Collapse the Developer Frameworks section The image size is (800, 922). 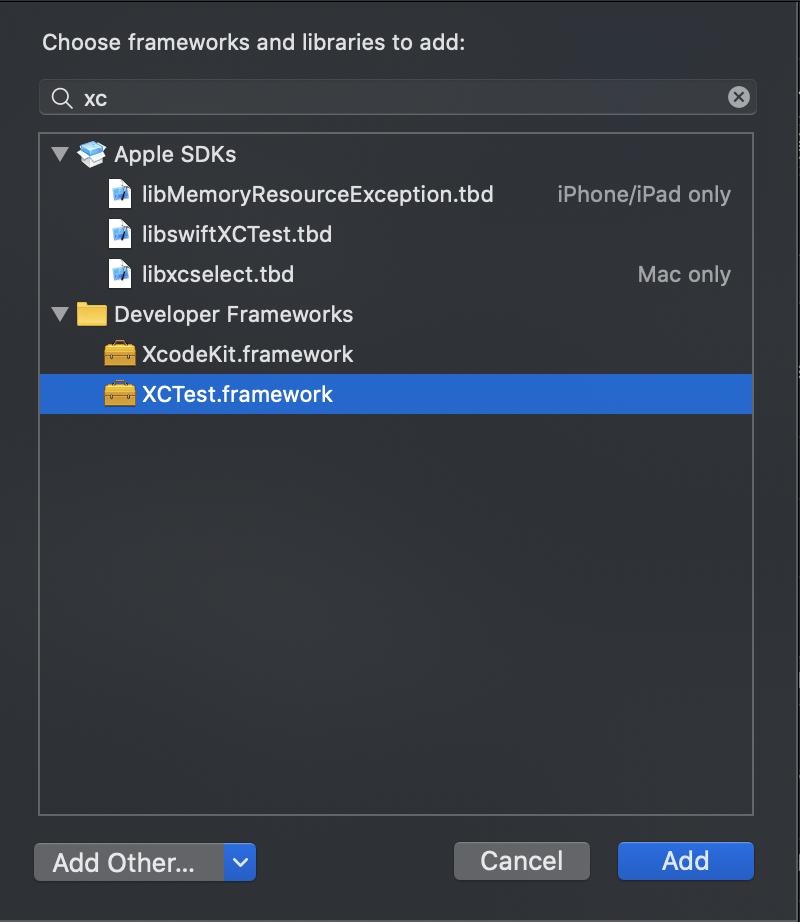(x=60, y=314)
